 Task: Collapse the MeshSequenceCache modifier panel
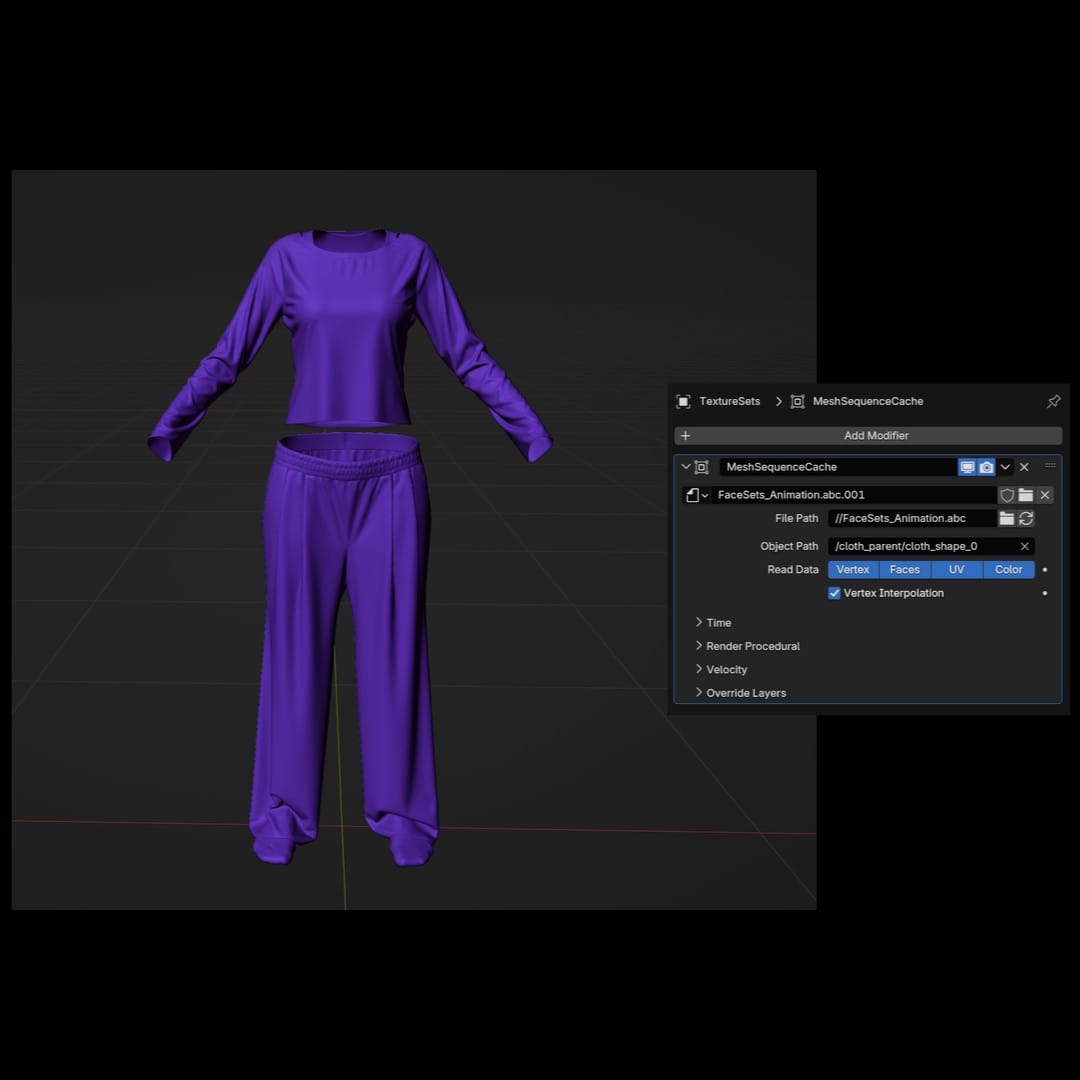click(x=686, y=466)
